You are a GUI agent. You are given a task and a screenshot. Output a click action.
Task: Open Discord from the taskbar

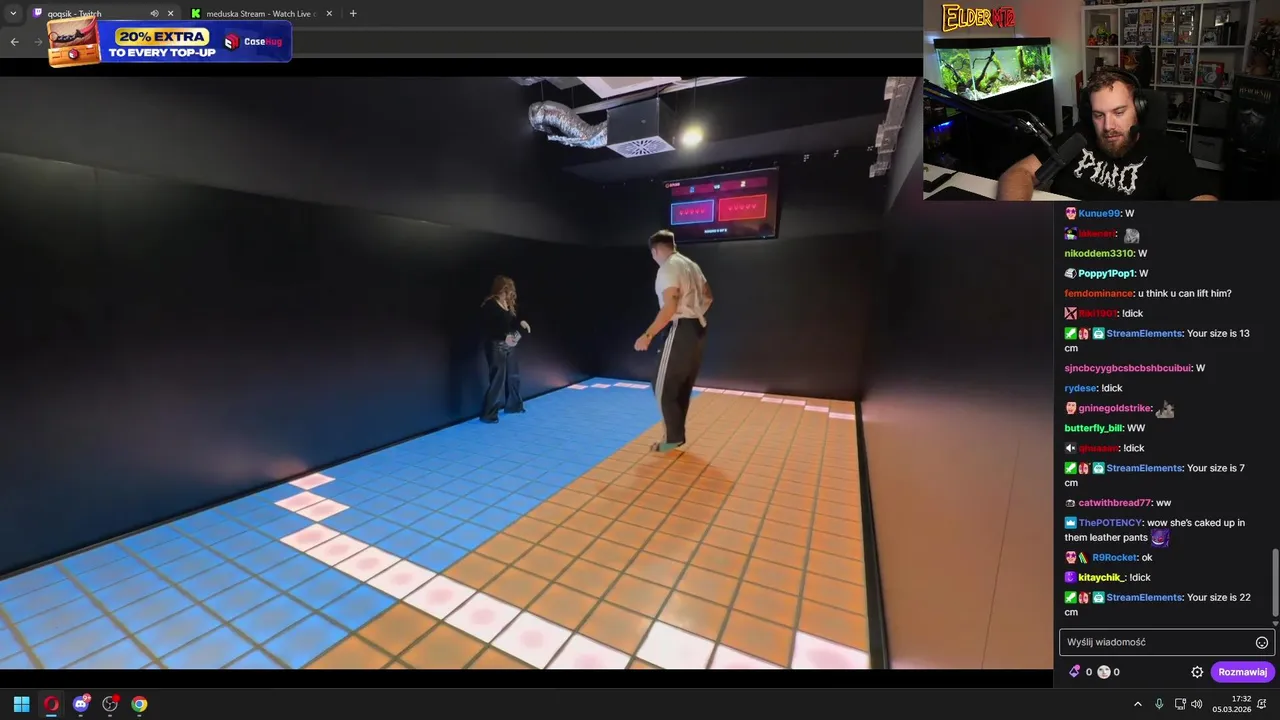point(81,704)
